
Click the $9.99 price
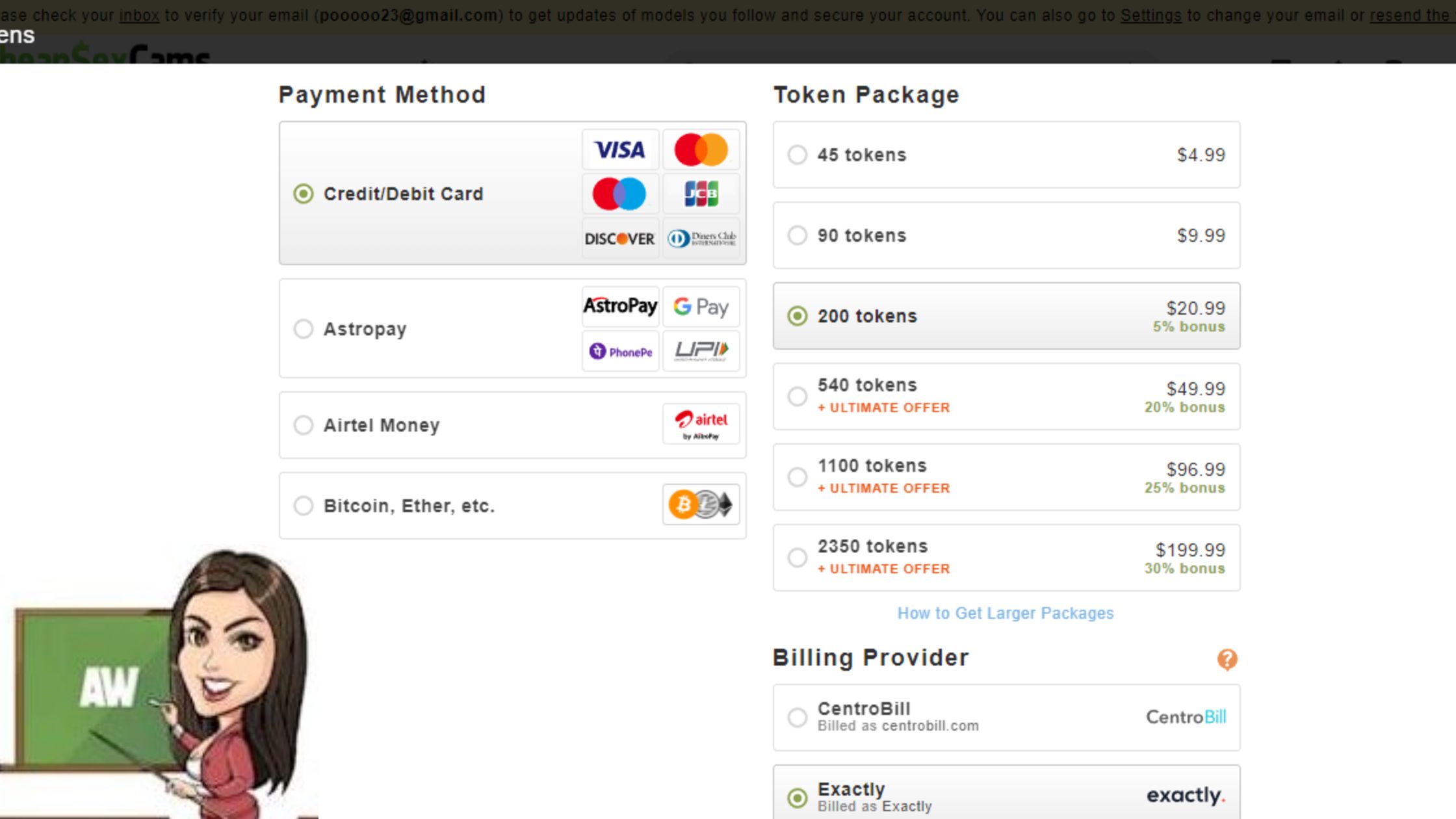click(x=1201, y=235)
